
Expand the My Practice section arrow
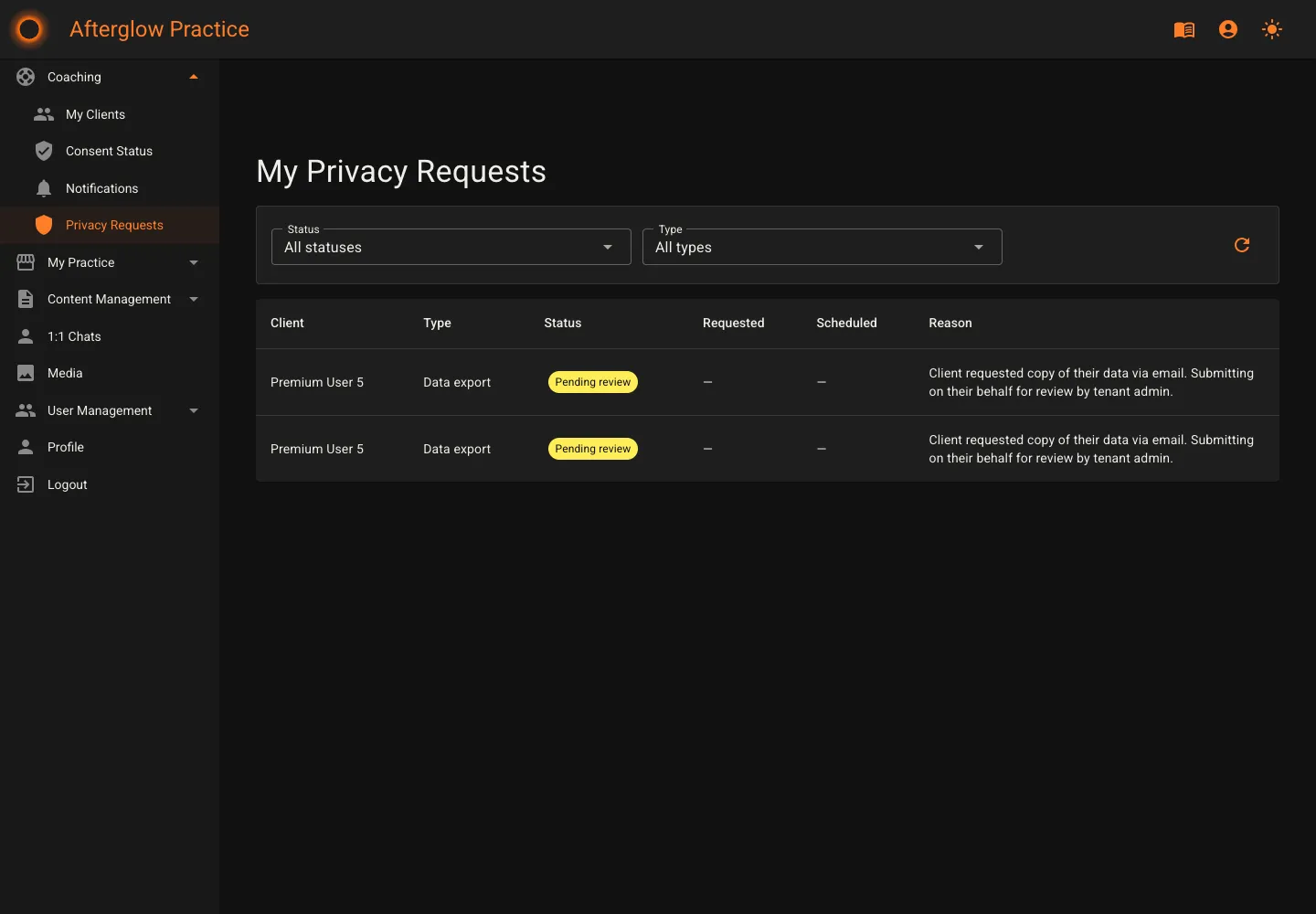(194, 262)
